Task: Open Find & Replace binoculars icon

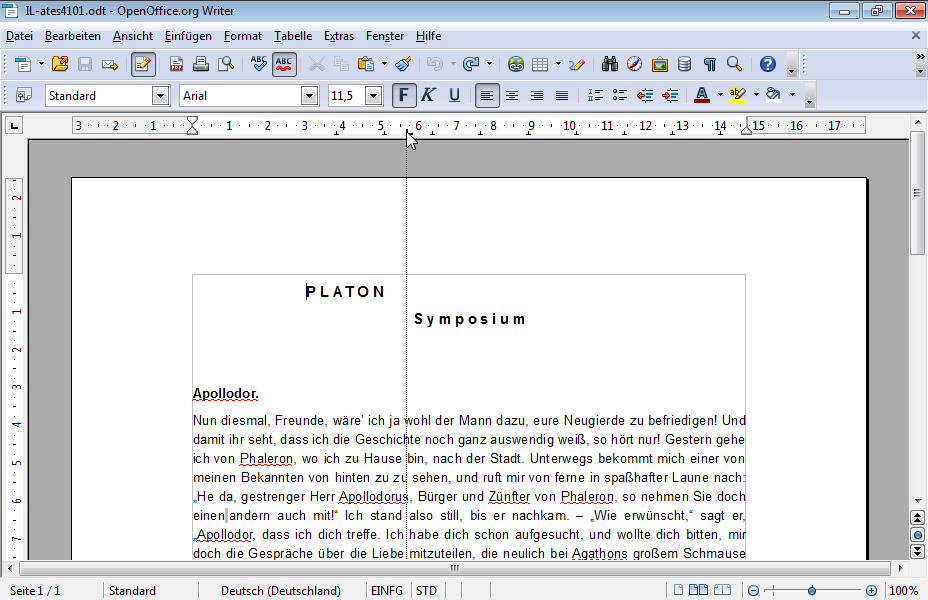Action: click(610, 64)
